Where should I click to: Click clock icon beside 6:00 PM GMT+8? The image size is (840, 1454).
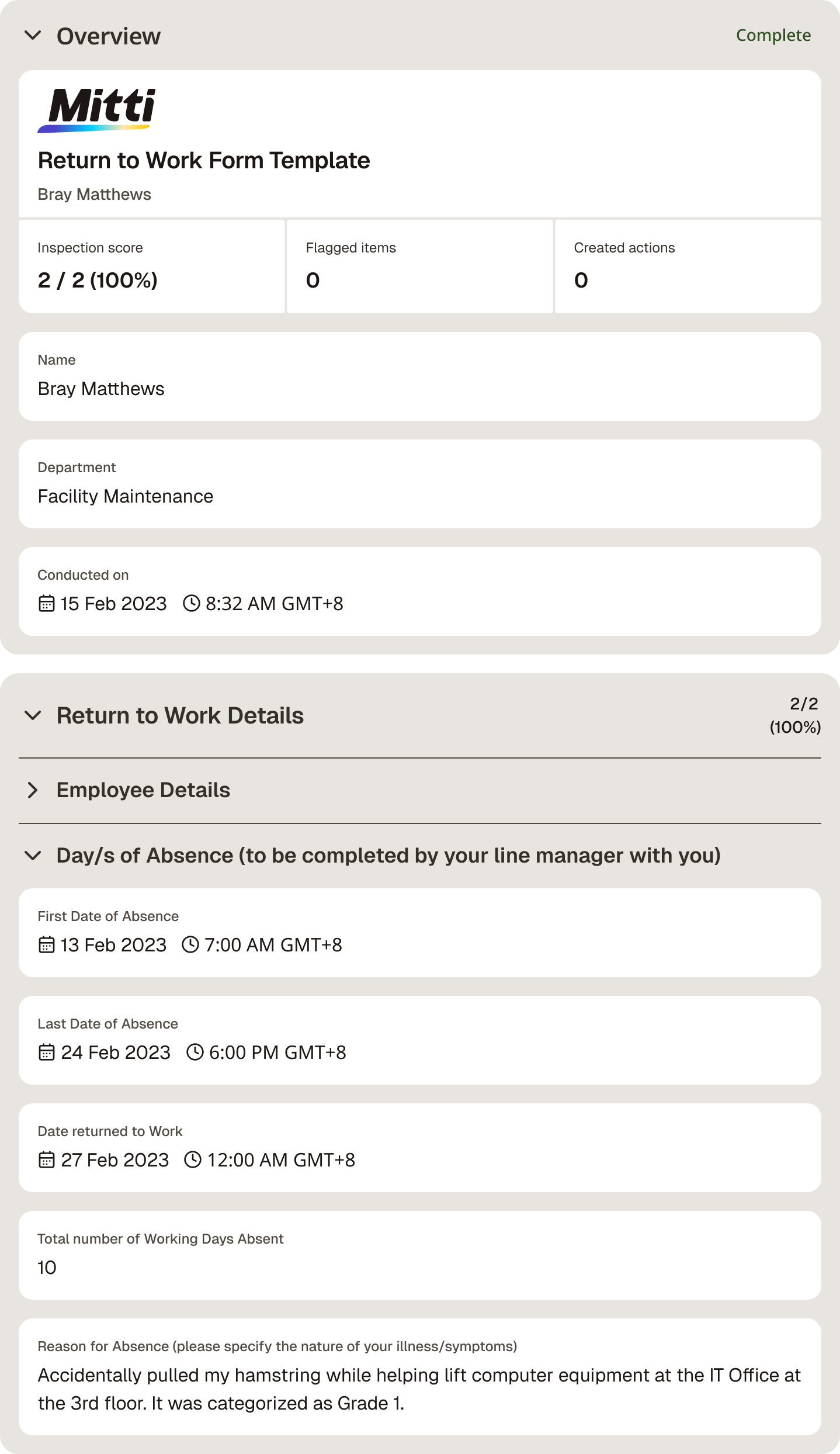coord(195,1052)
